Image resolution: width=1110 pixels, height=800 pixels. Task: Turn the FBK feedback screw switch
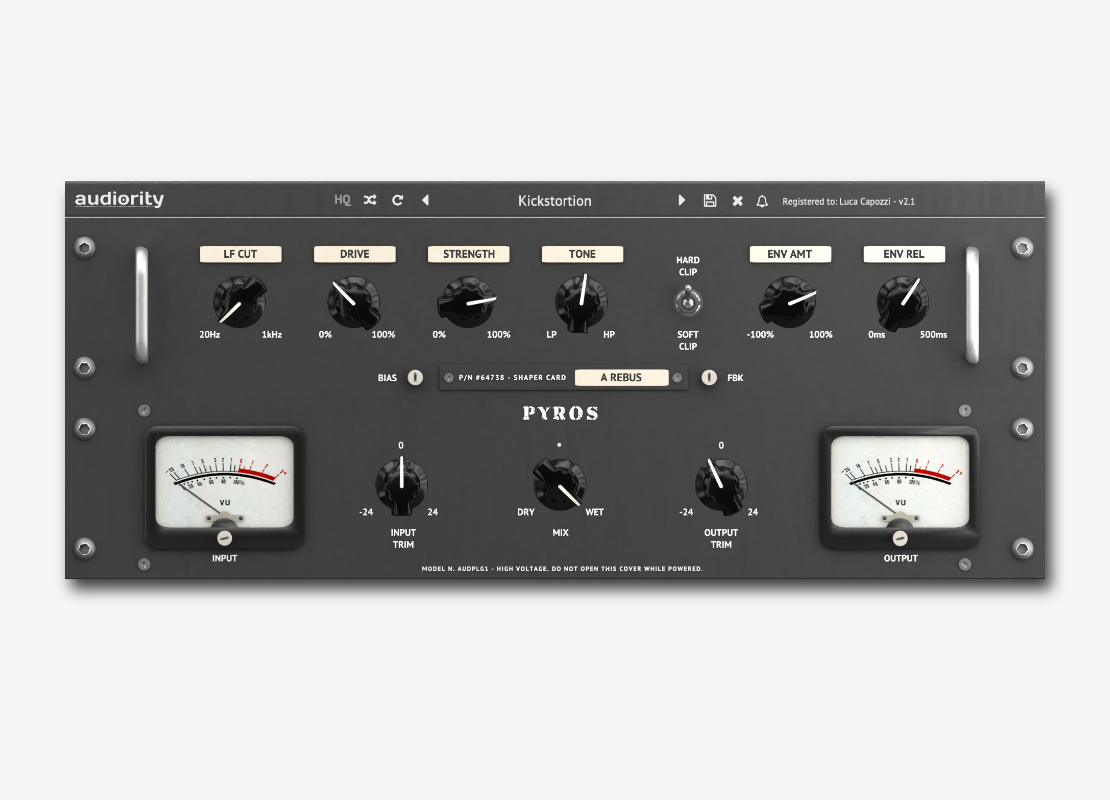tap(709, 377)
